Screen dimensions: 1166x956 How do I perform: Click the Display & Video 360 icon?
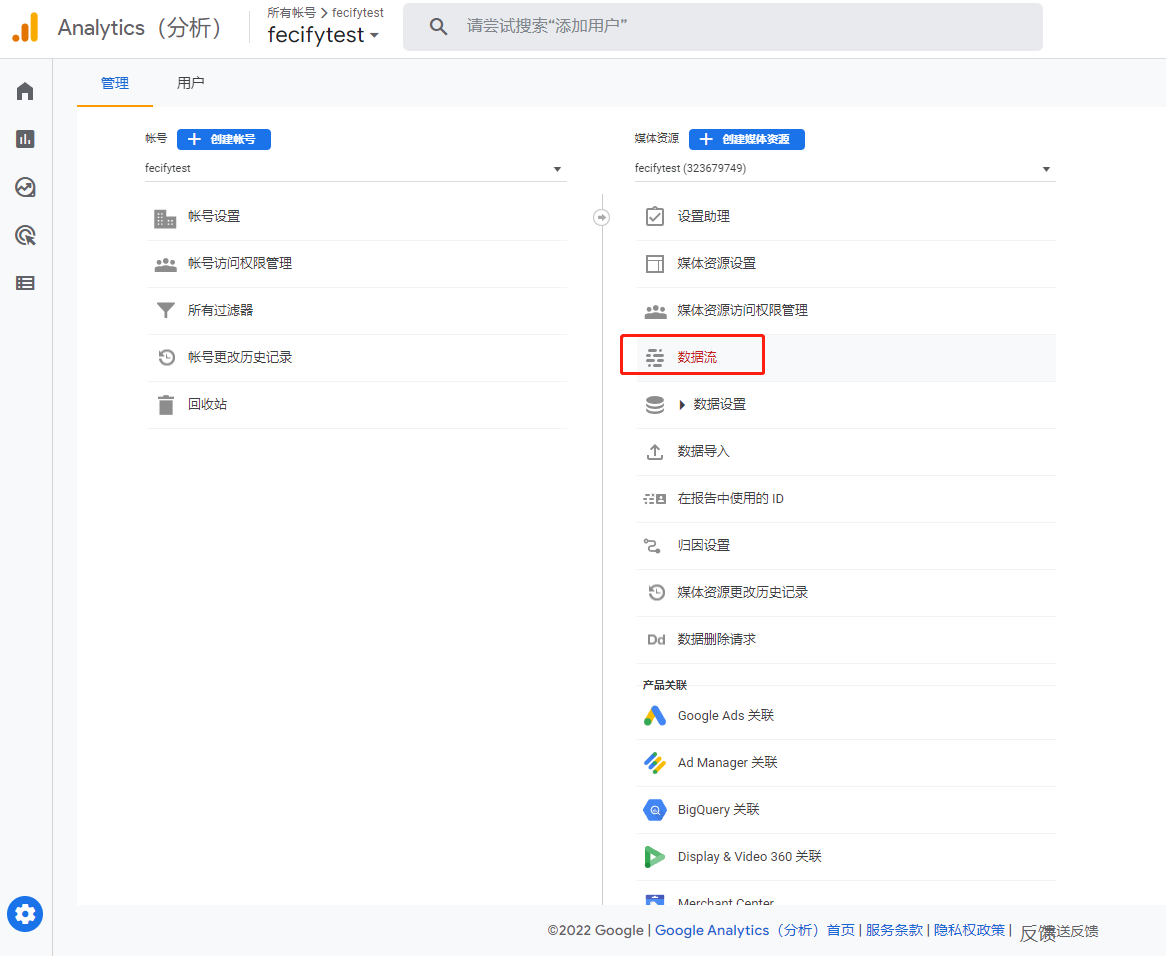click(654, 857)
